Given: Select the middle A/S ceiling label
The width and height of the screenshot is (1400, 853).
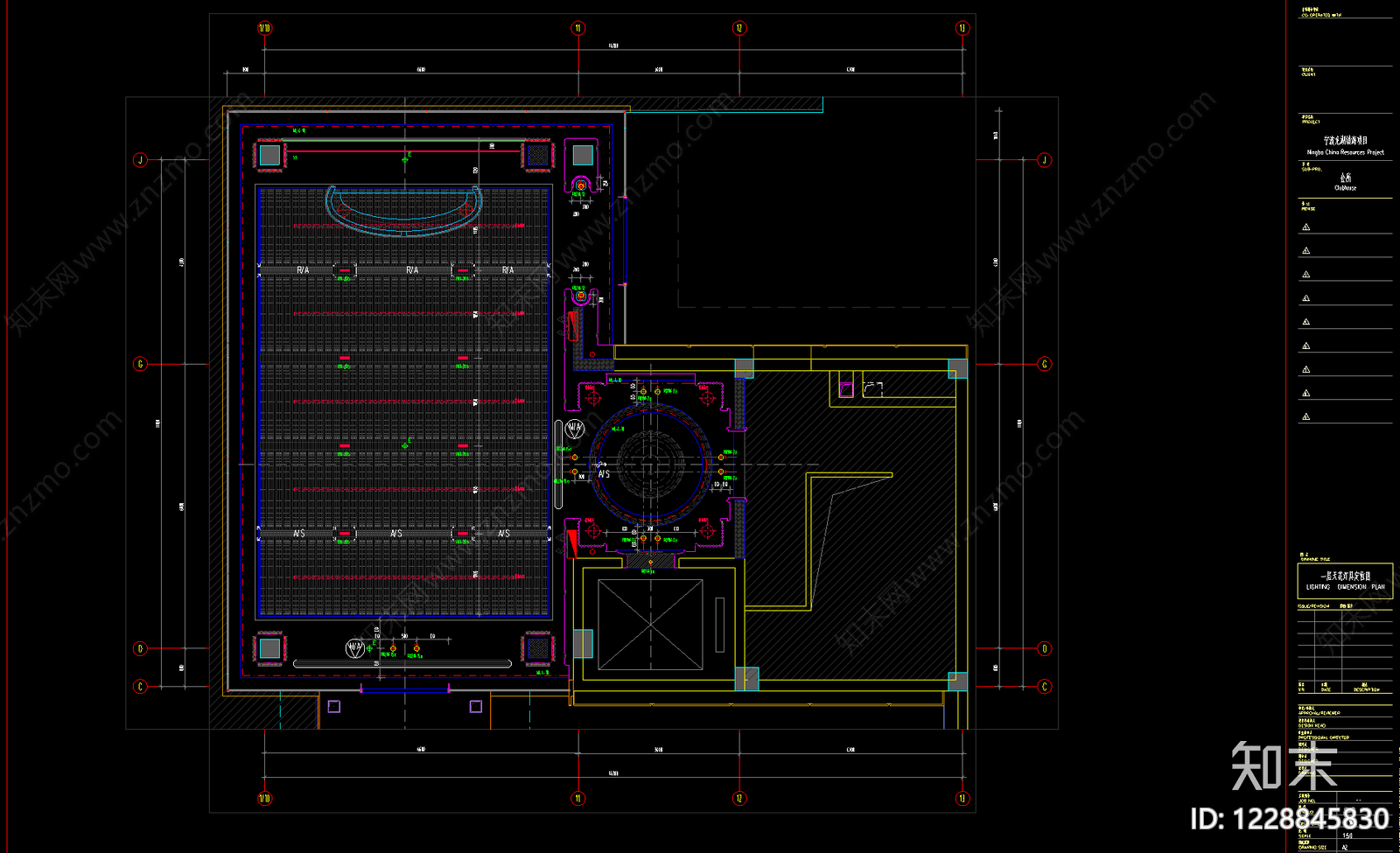Looking at the screenshot, I should pyautogui.click(x=396, y=533).
